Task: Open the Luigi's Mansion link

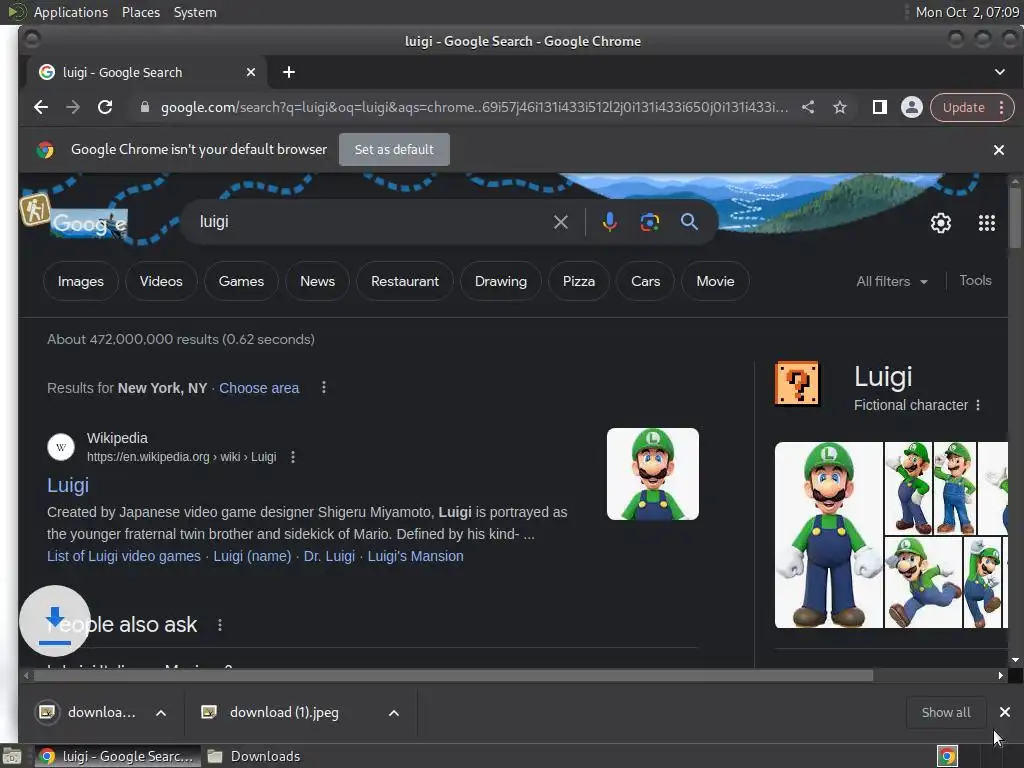Action: 415,556
